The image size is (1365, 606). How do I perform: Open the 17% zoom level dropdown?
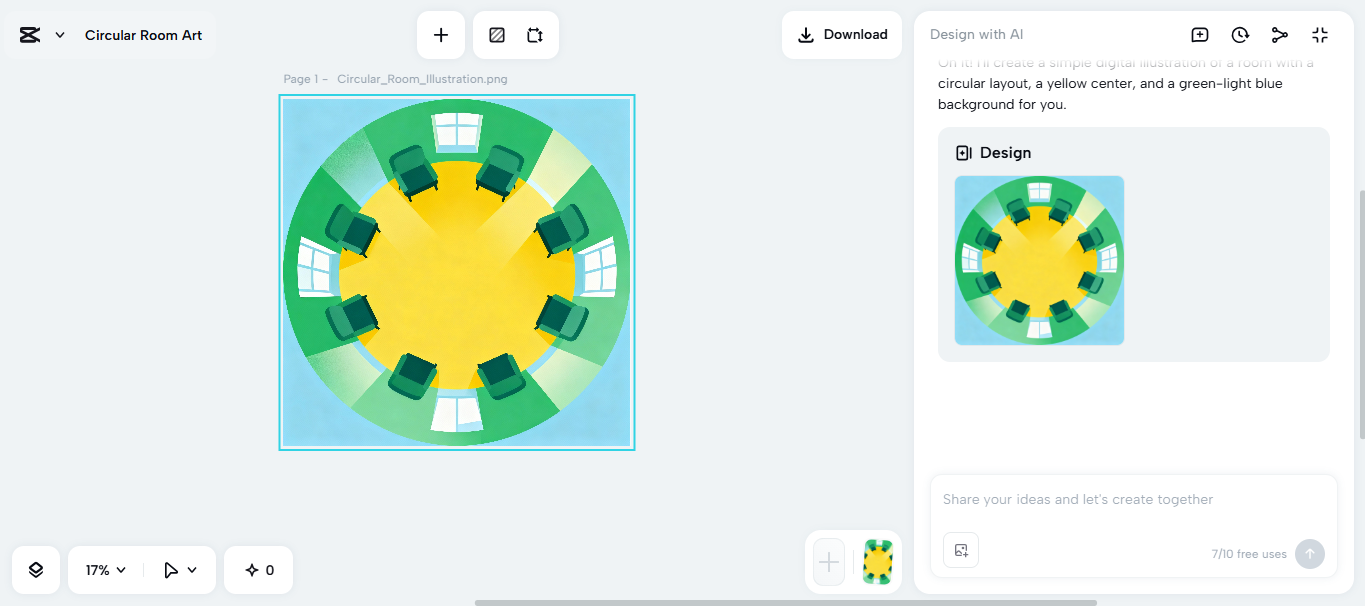pyautogui.click(x=106, y=570)
